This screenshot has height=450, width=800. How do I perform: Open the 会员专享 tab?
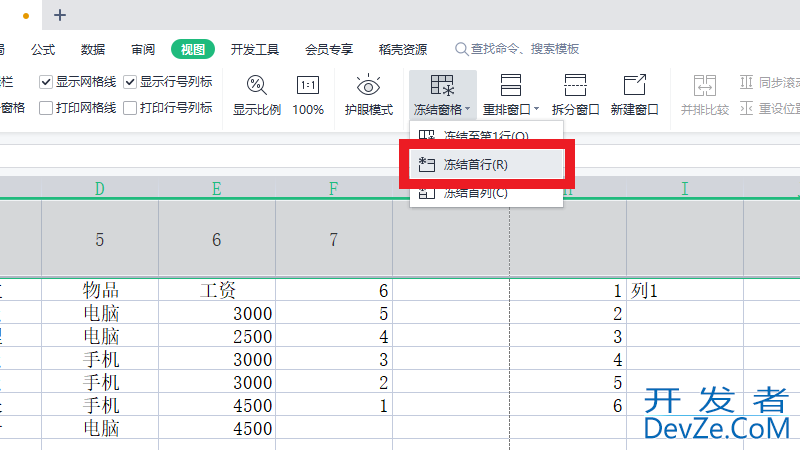pos(329,49)
